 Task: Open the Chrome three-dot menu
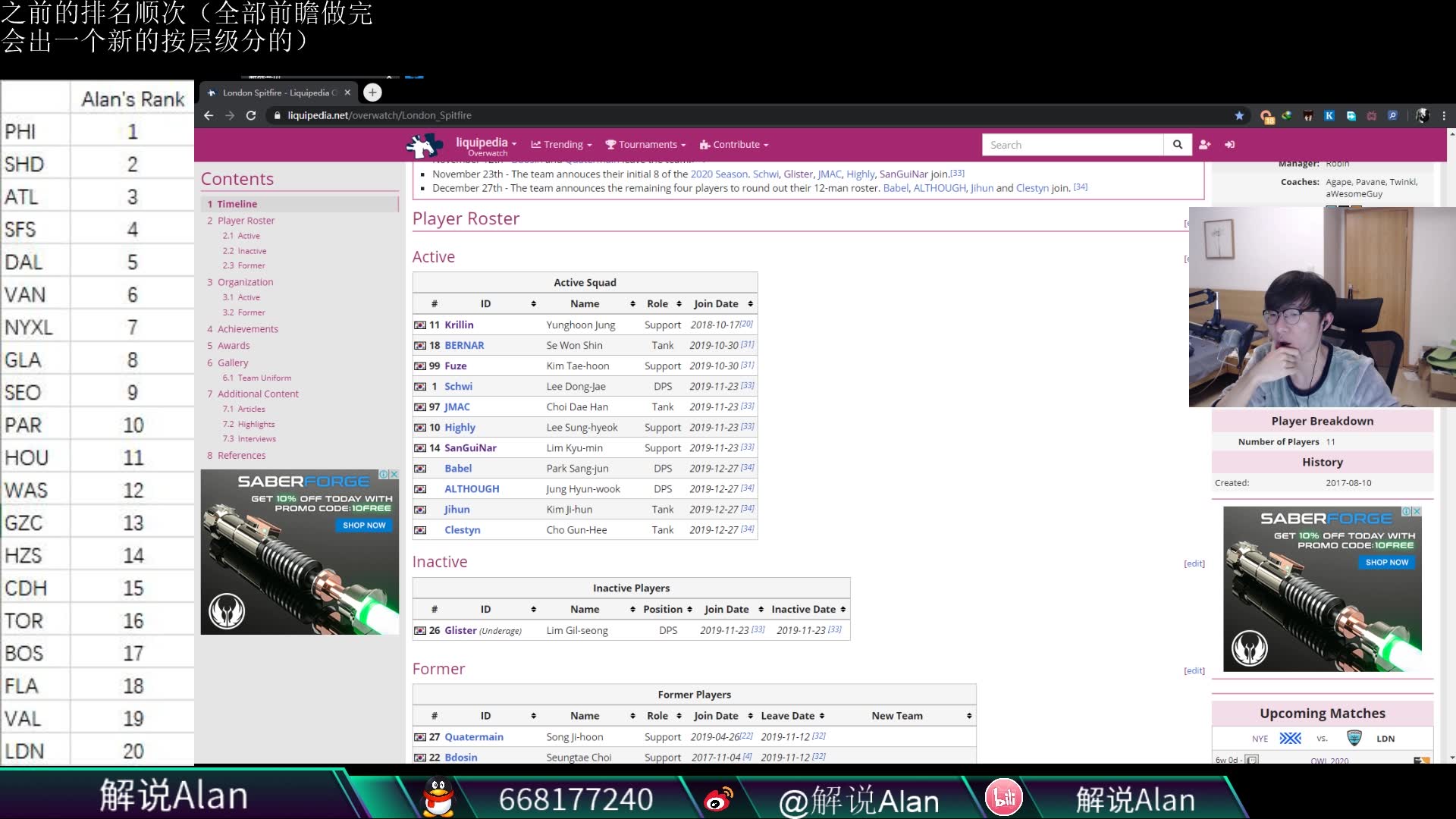pos(1444,115)
